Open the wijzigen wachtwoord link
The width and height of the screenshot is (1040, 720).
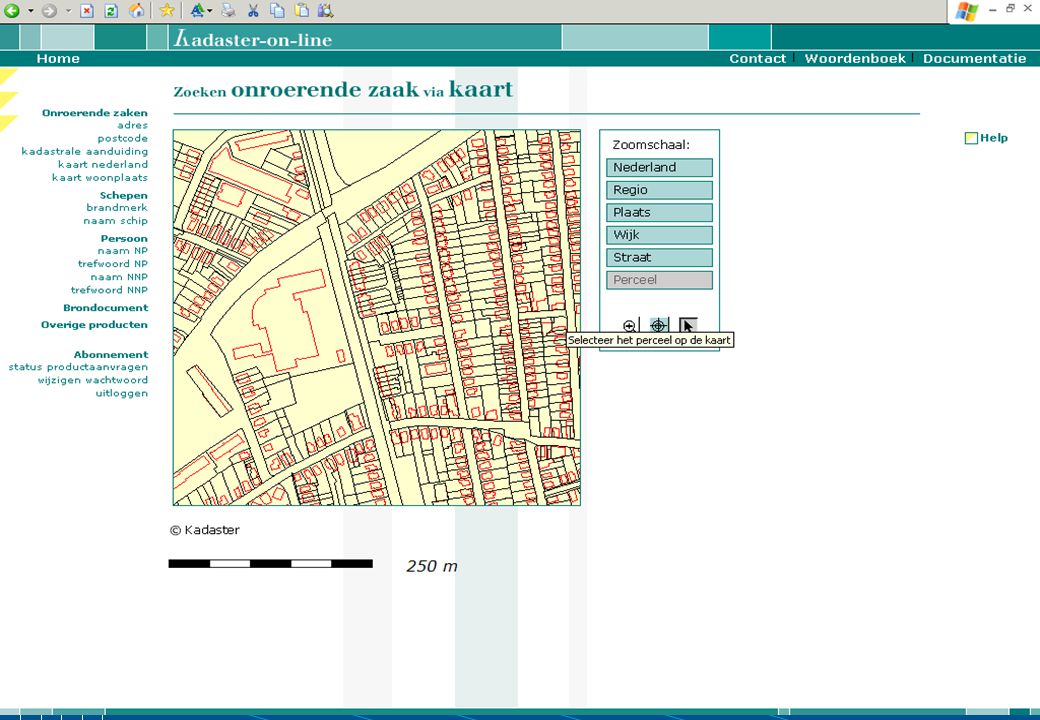tap(93, 381)
